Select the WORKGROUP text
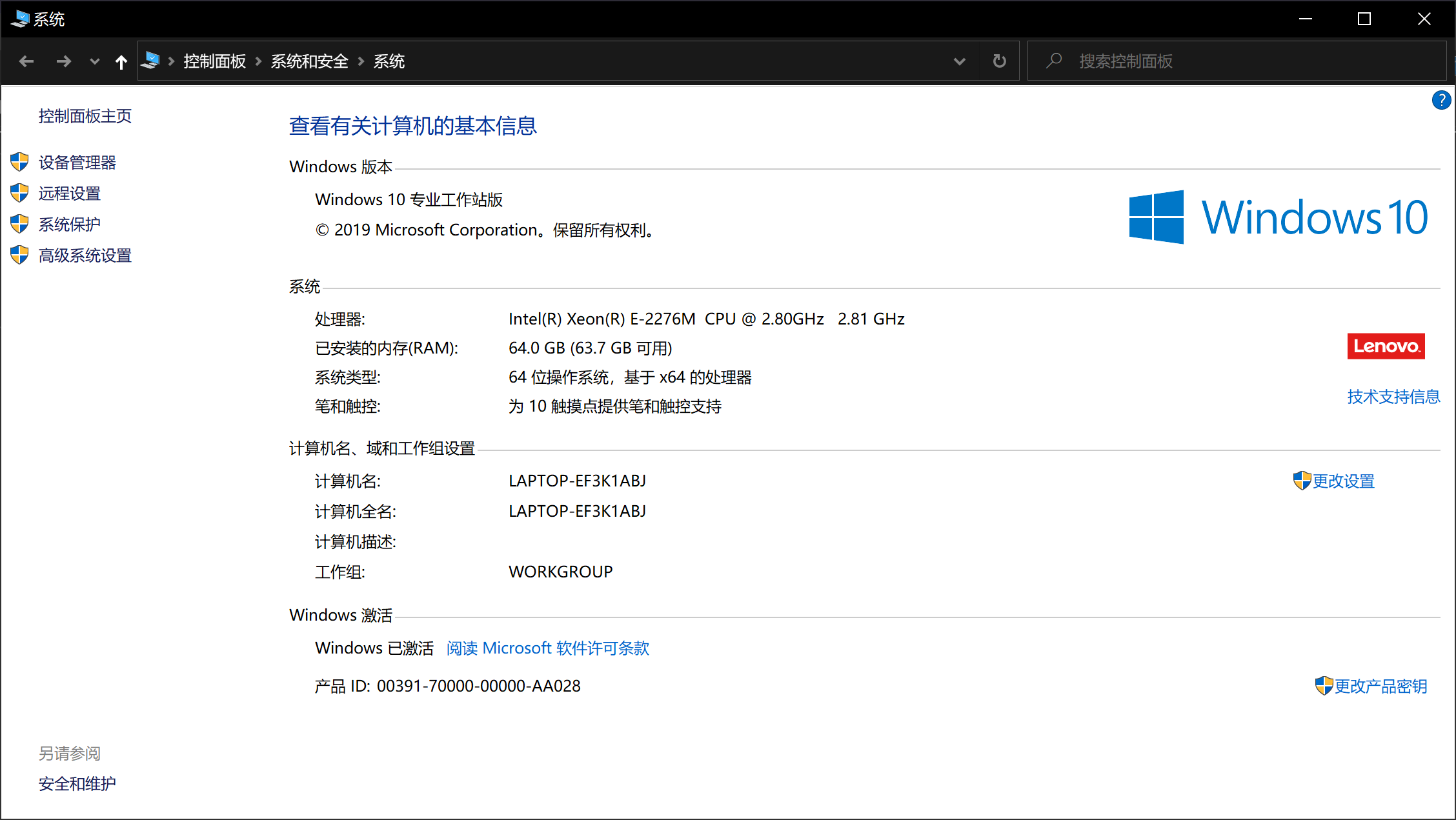 [561, 572]
